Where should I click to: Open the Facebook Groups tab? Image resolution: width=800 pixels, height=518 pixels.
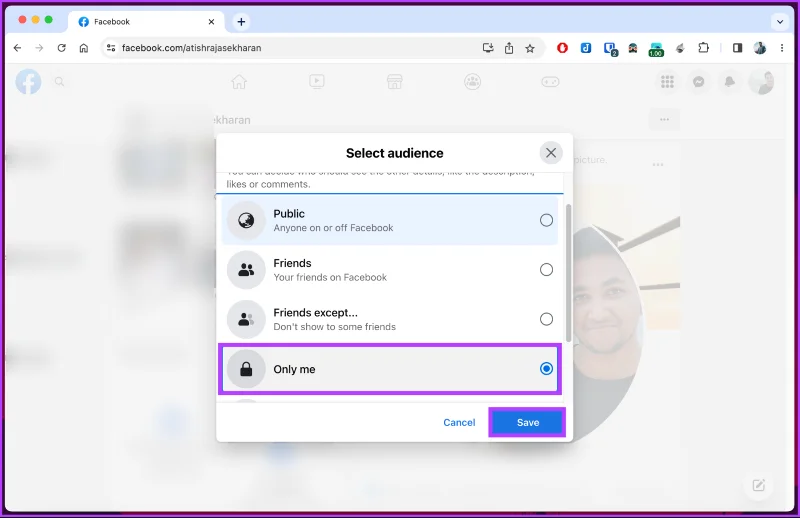coord(472,82)
